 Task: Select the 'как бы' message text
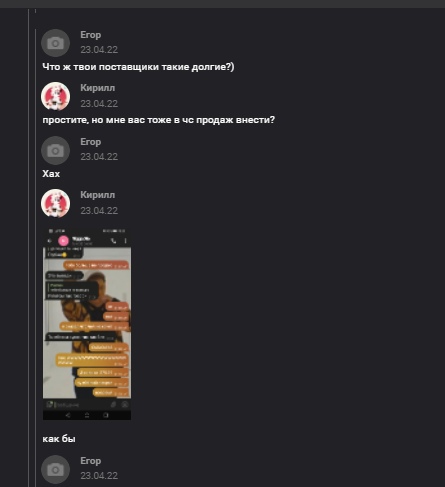pos(59,439)
